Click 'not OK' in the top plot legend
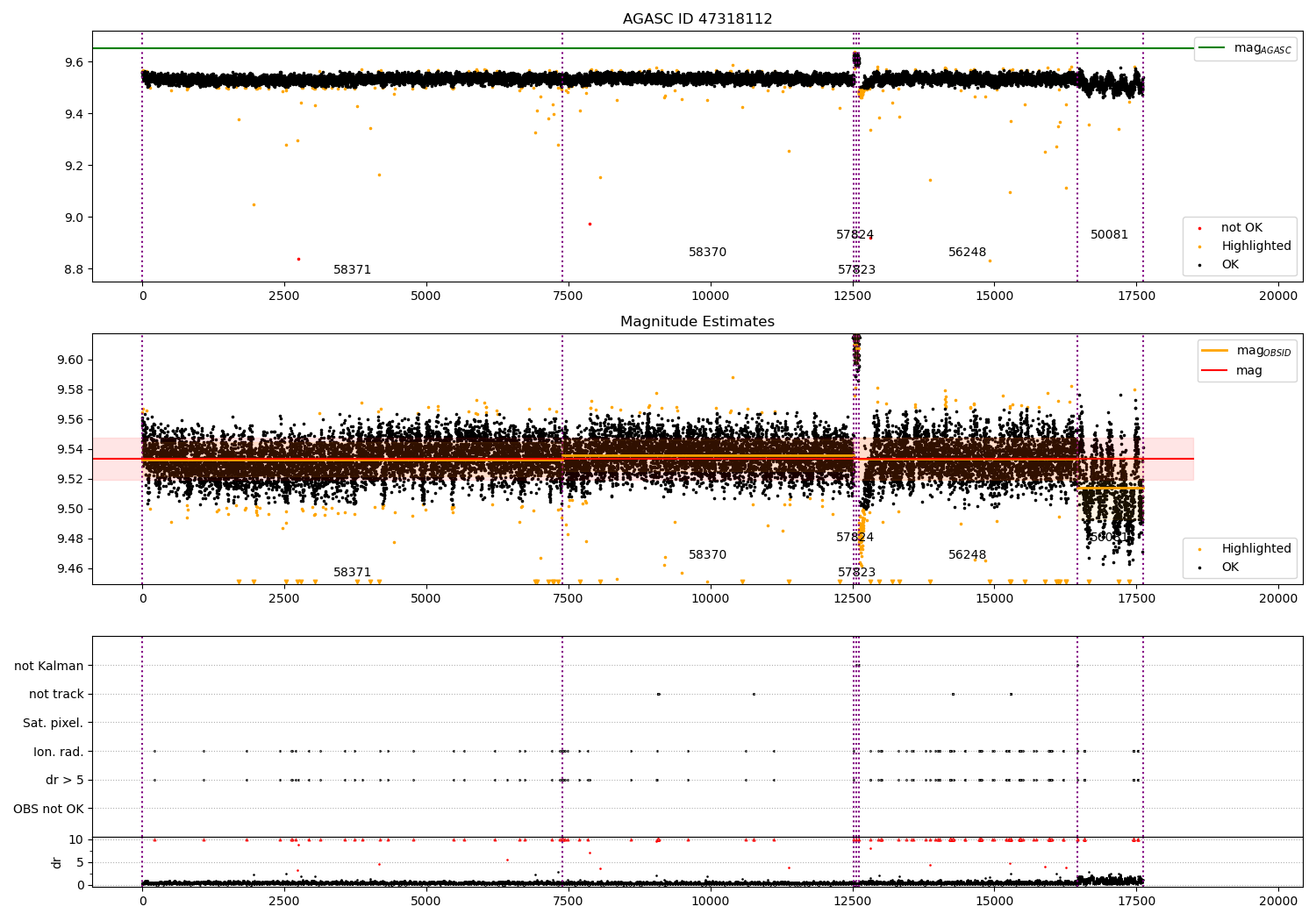 (x=1241, y=228)
